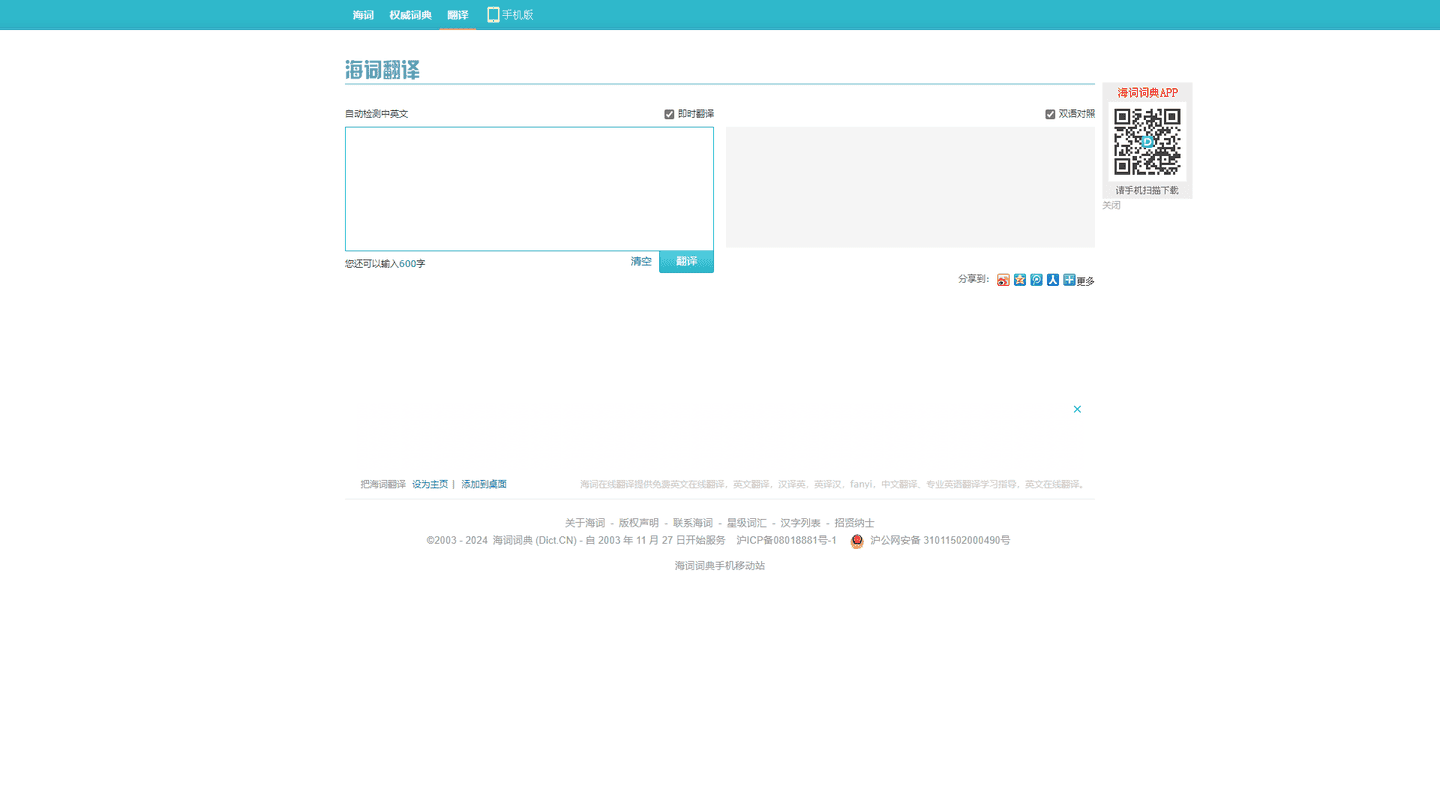1440x810 pixels.
Task: Share to QQ Zone star icon
Action: pos(1020,280)
